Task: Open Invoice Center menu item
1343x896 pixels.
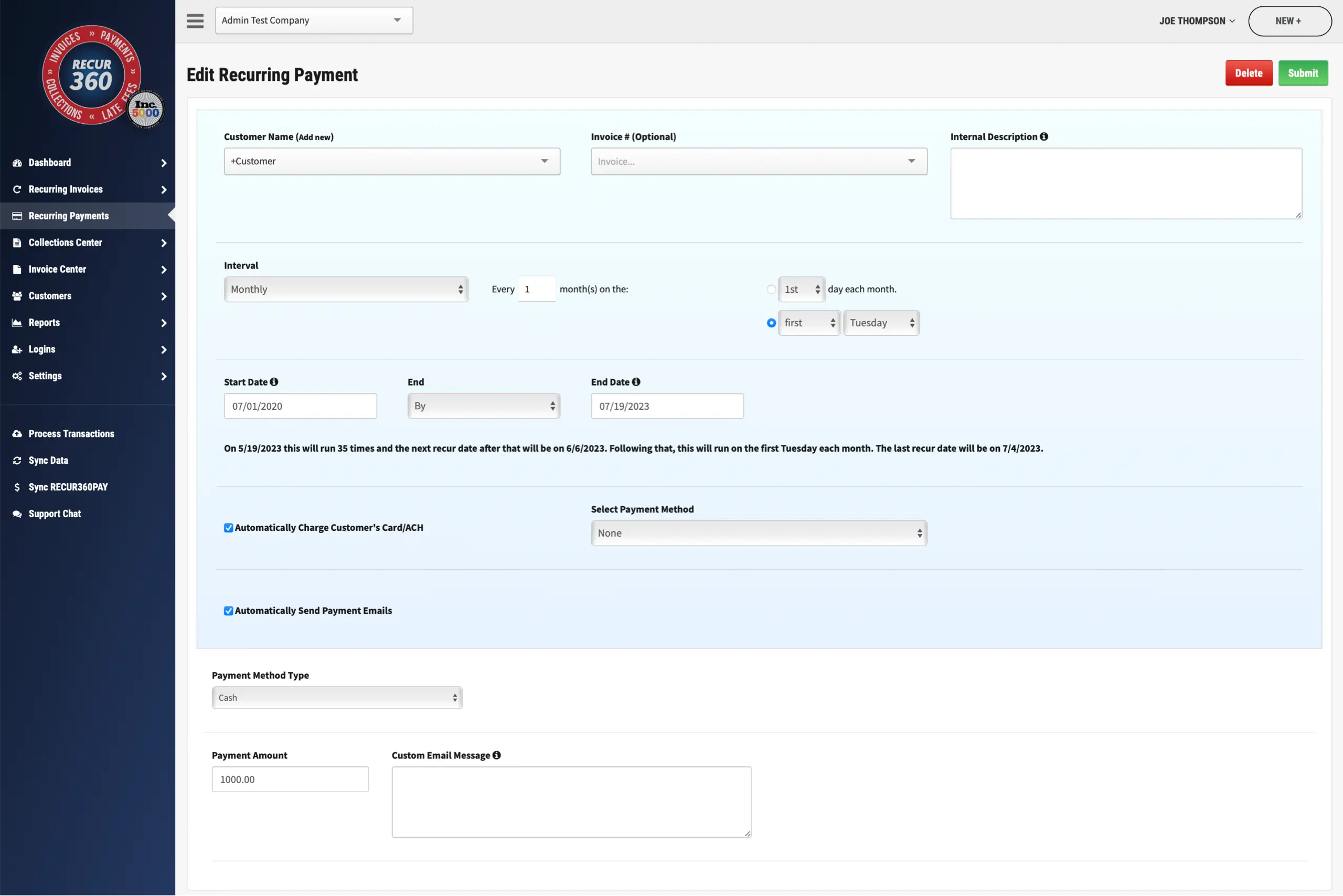Action: tap(88, 269)
